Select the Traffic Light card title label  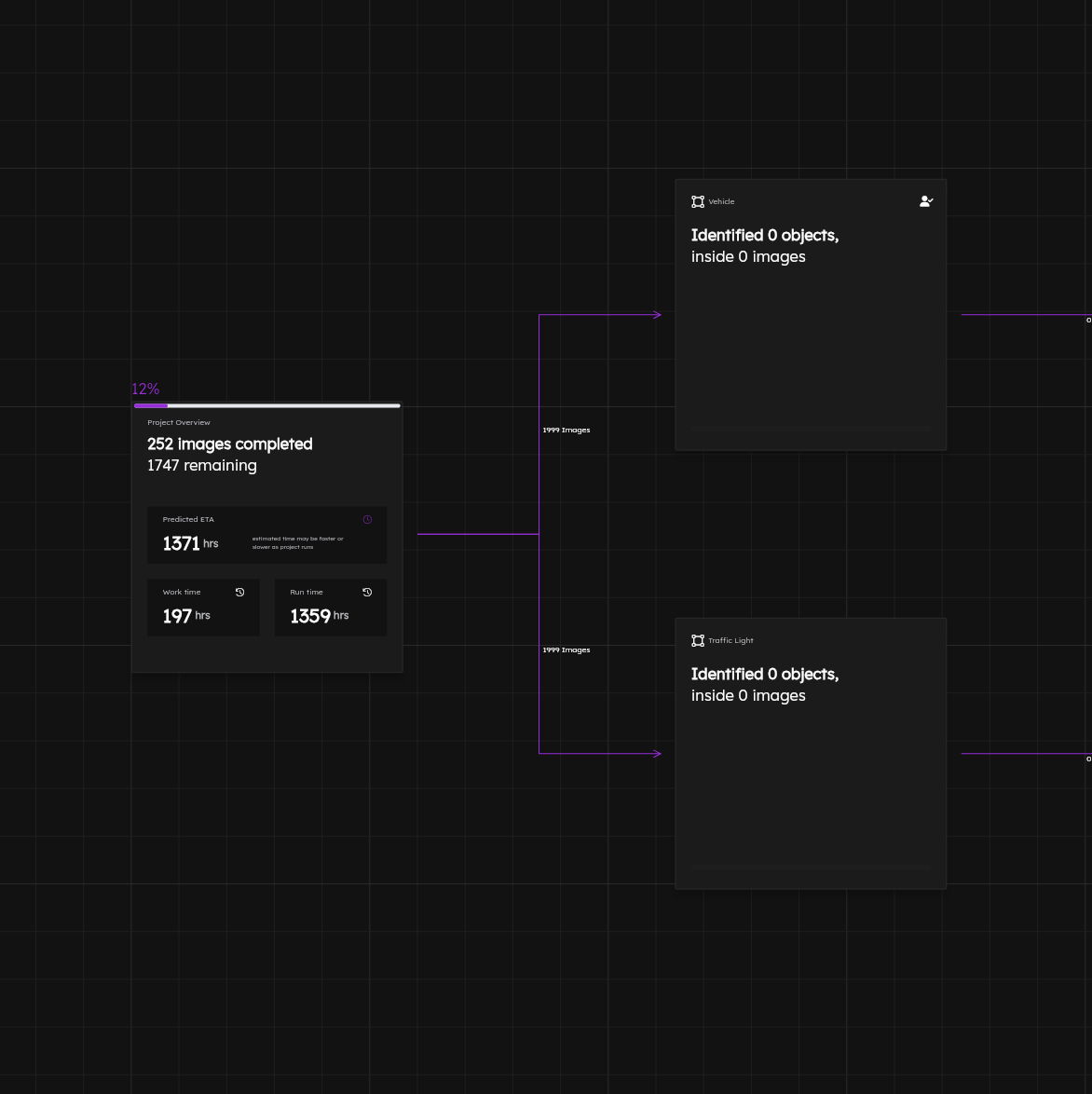click(x=730, y=640)
